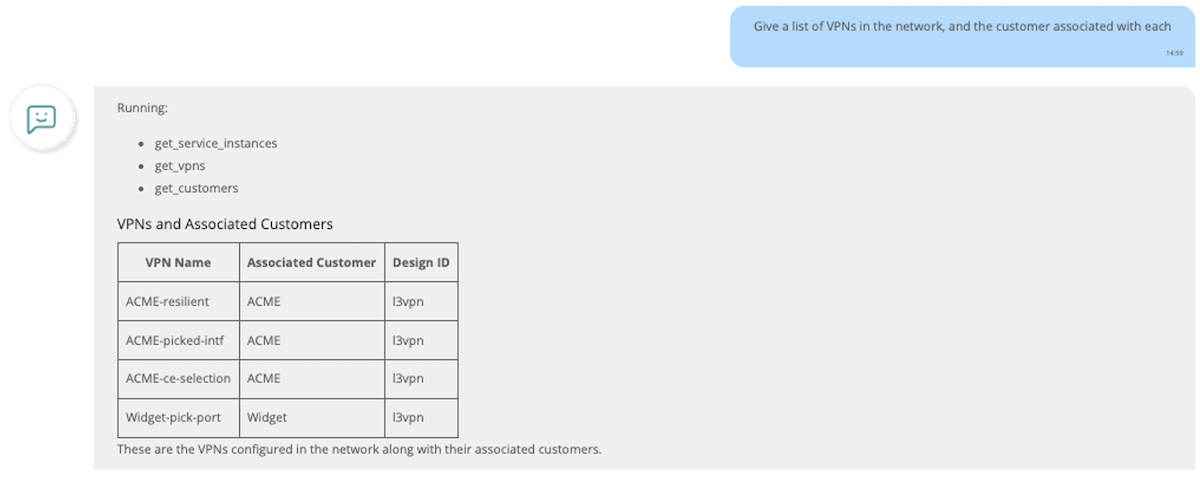This screenshot has width=1200, height=477.
Task: Select the Widget-pick-port table cell
Action: pos(178,418)
